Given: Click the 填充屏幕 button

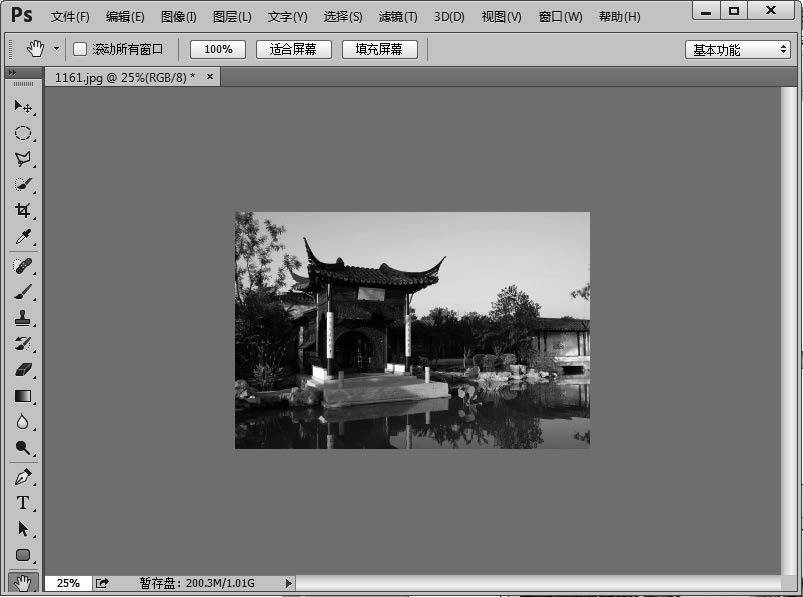Looking at the screenshot, I should pyautogui.click(x=380, y=48).
